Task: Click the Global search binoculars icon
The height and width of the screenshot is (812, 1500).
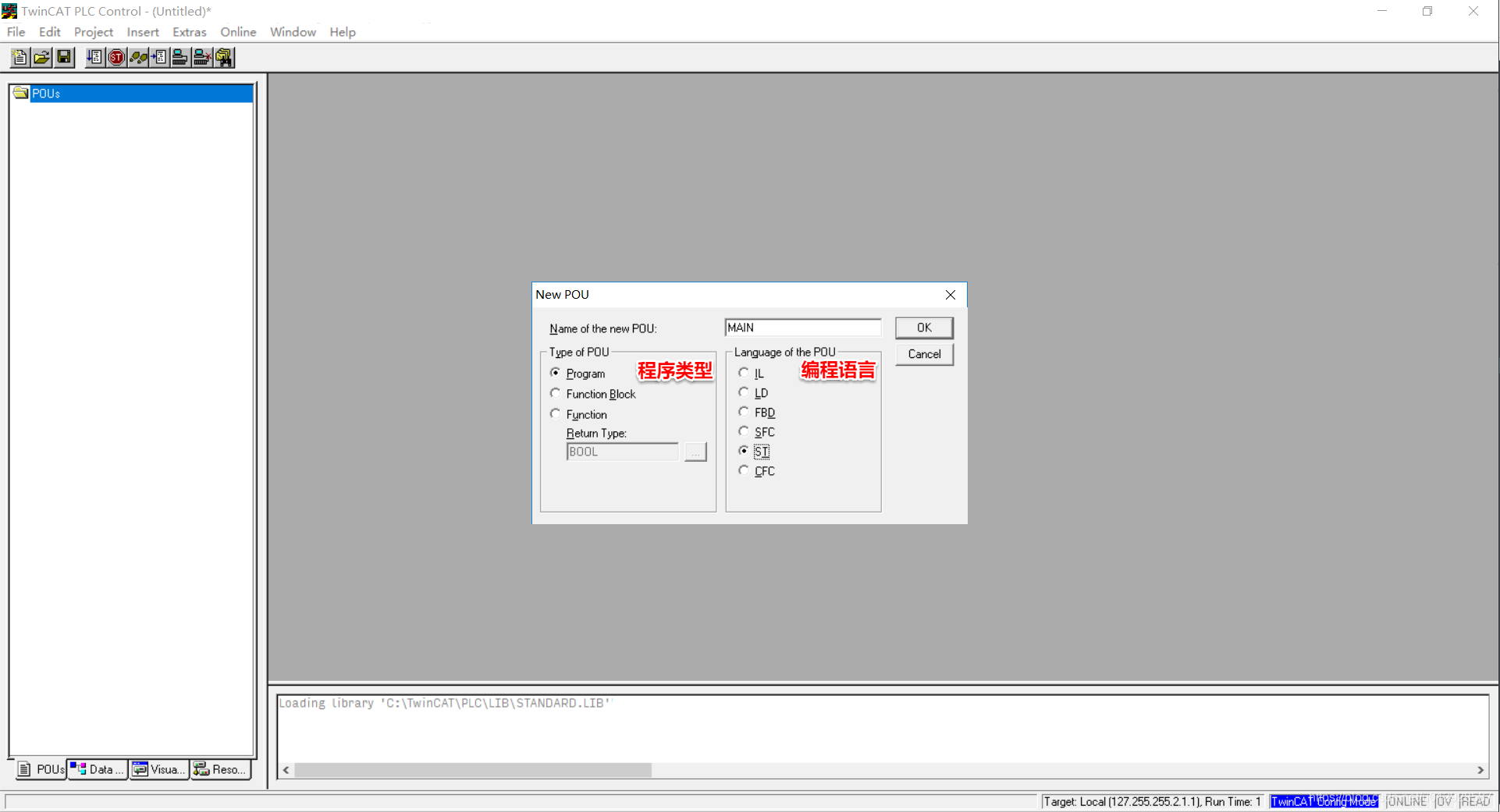Action: [x=225, y=57]
